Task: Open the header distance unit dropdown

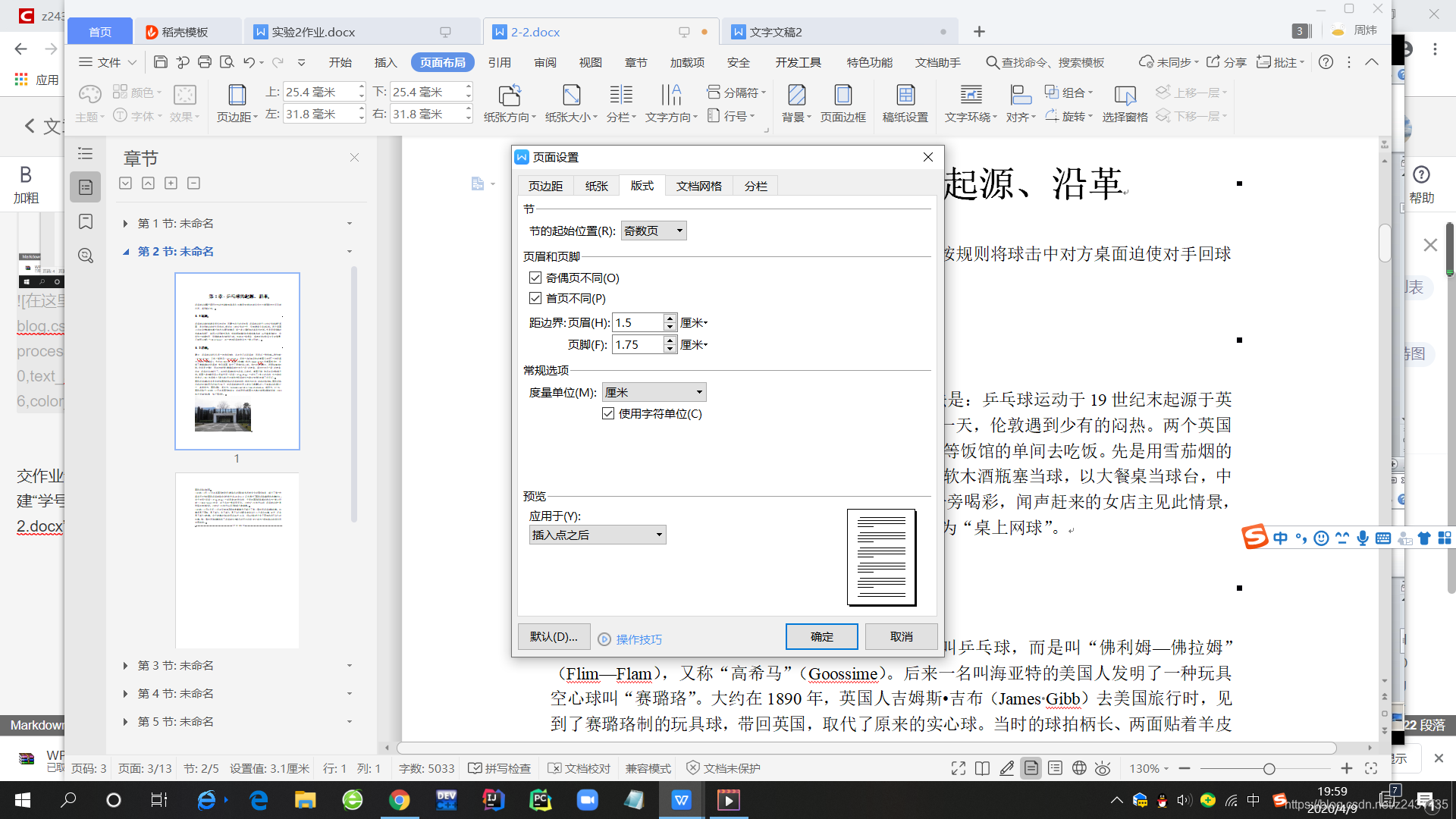Action: [695, 323]
